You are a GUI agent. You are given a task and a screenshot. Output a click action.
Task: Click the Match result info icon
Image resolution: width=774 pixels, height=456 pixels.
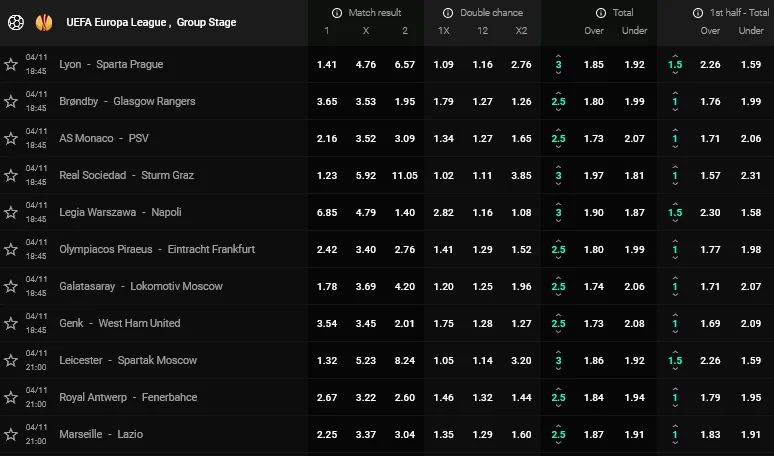(x=339, y=13)
